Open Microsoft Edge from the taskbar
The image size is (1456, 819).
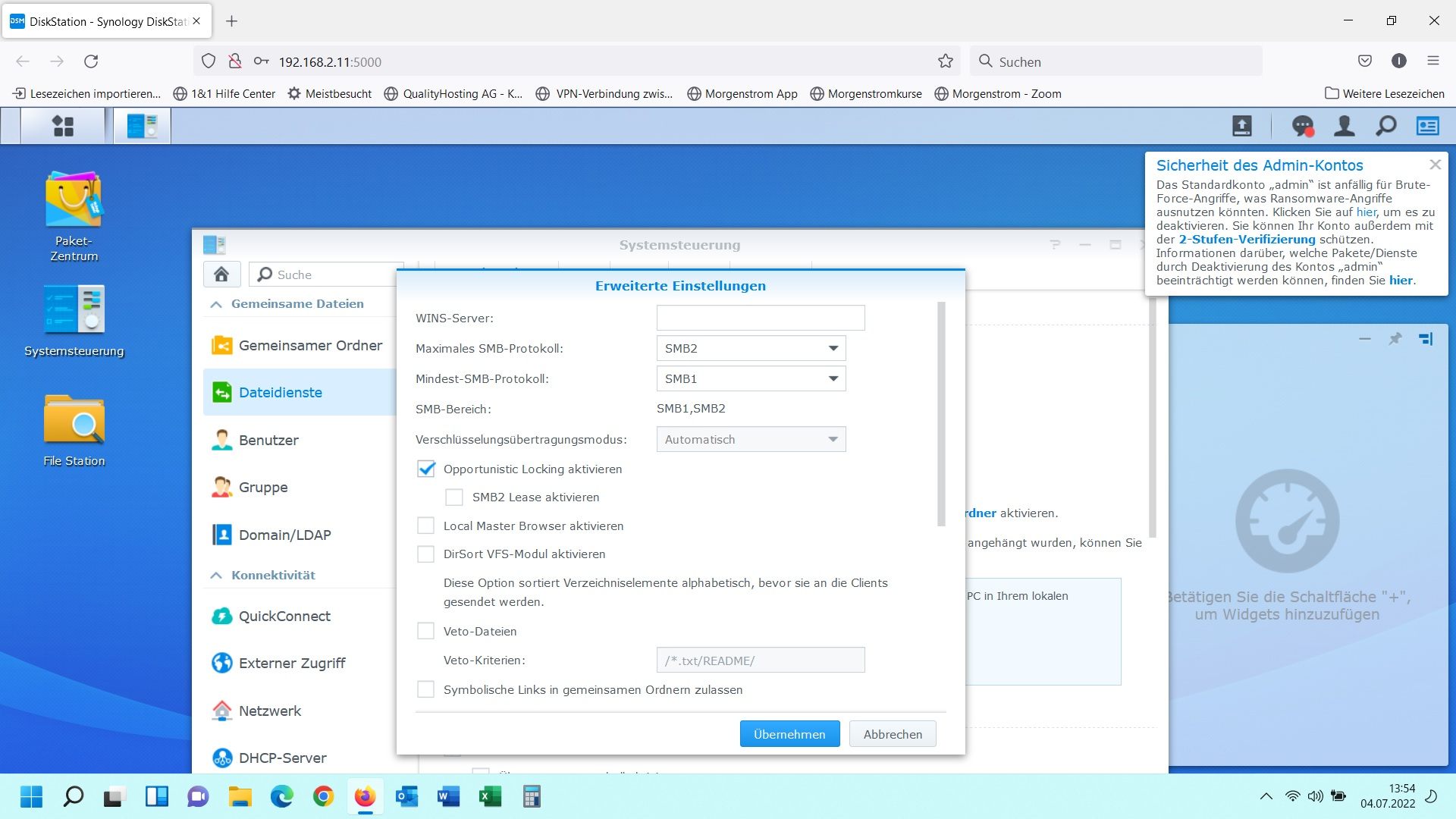(281, 796)
